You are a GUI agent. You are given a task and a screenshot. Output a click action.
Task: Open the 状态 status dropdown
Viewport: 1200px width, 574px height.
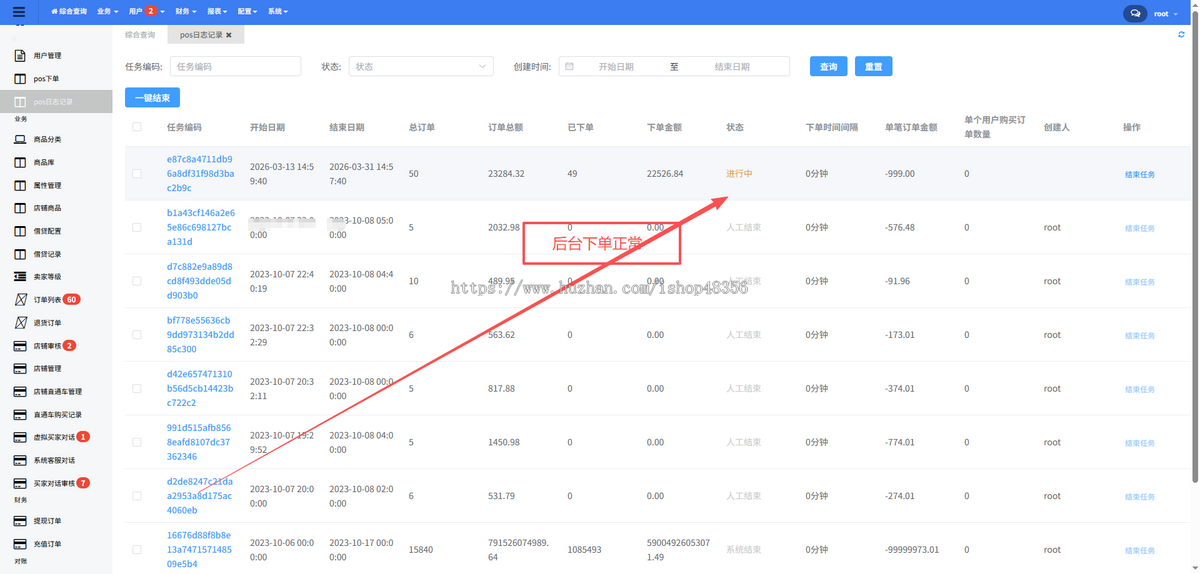click(x=421, y=66)
